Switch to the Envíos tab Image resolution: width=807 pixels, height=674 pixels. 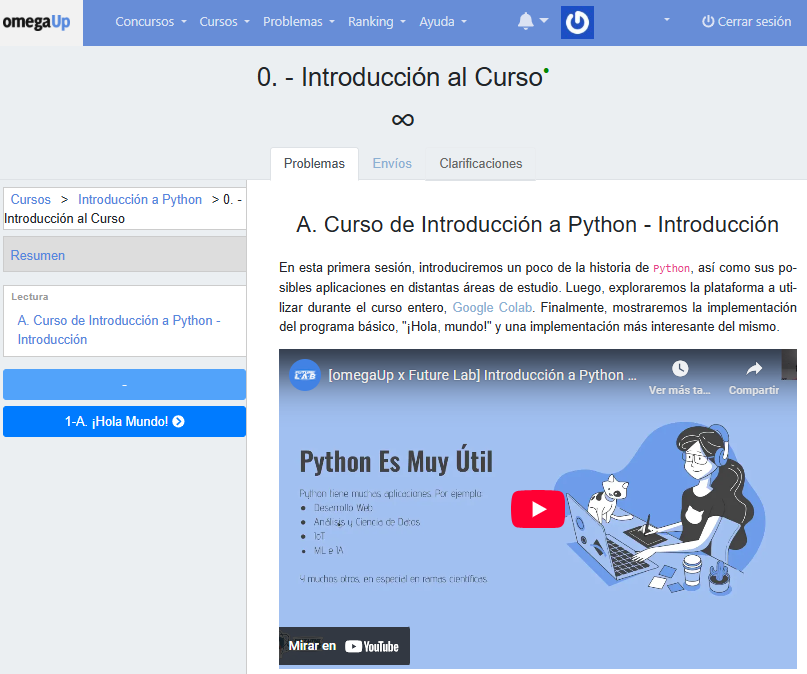(x=392, y=164)
